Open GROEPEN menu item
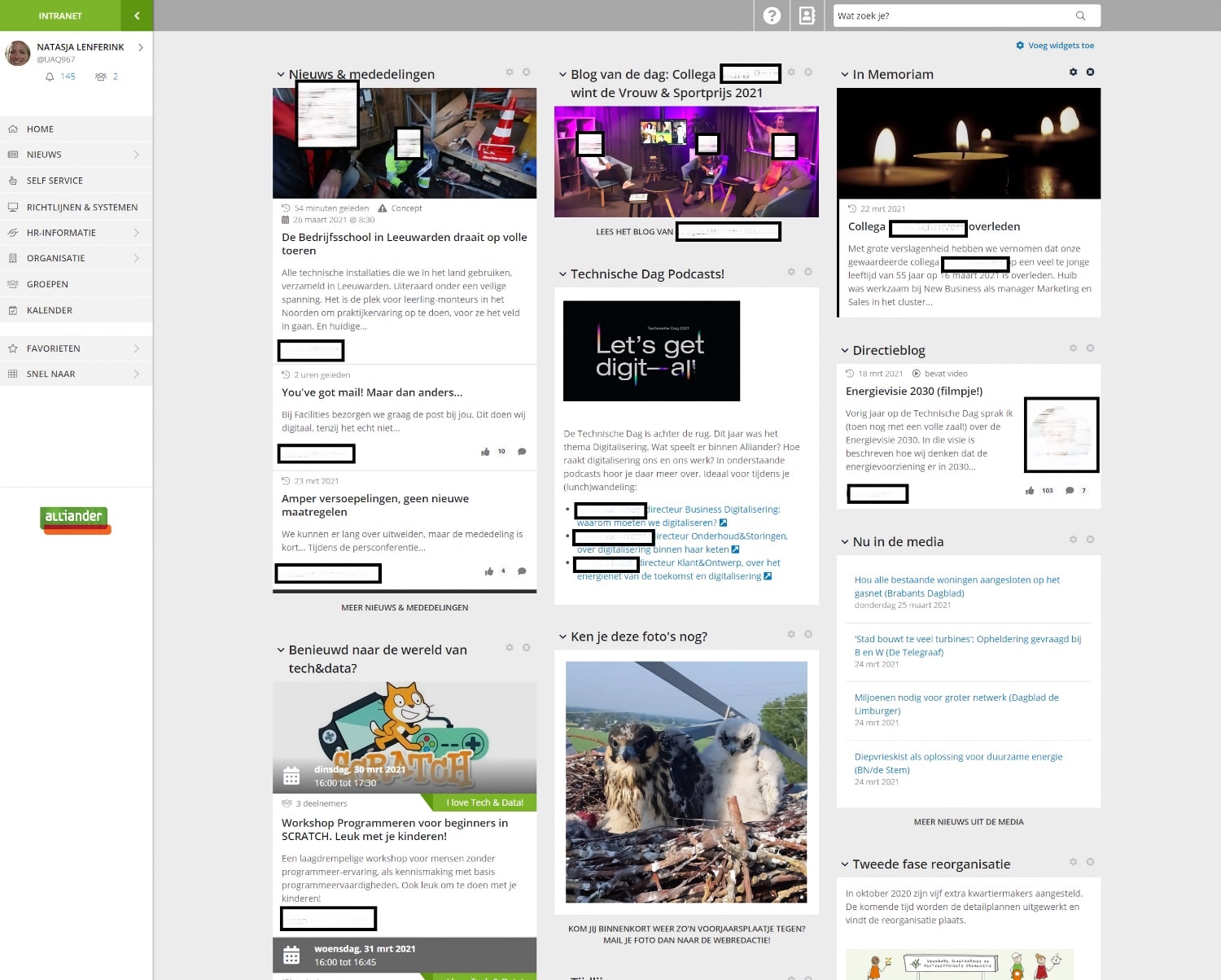The width and height of the screenshot is (1221, 980). tap(77, 284)
